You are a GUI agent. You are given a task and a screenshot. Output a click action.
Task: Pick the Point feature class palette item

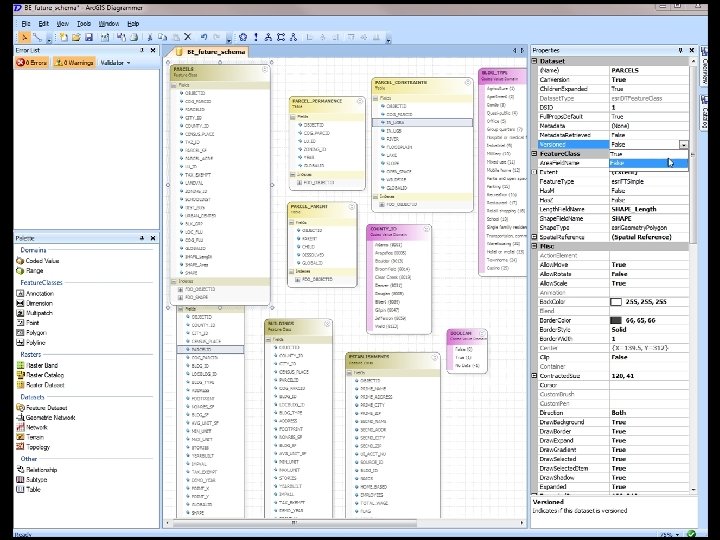pyautogui.click(x=28, y=323)
